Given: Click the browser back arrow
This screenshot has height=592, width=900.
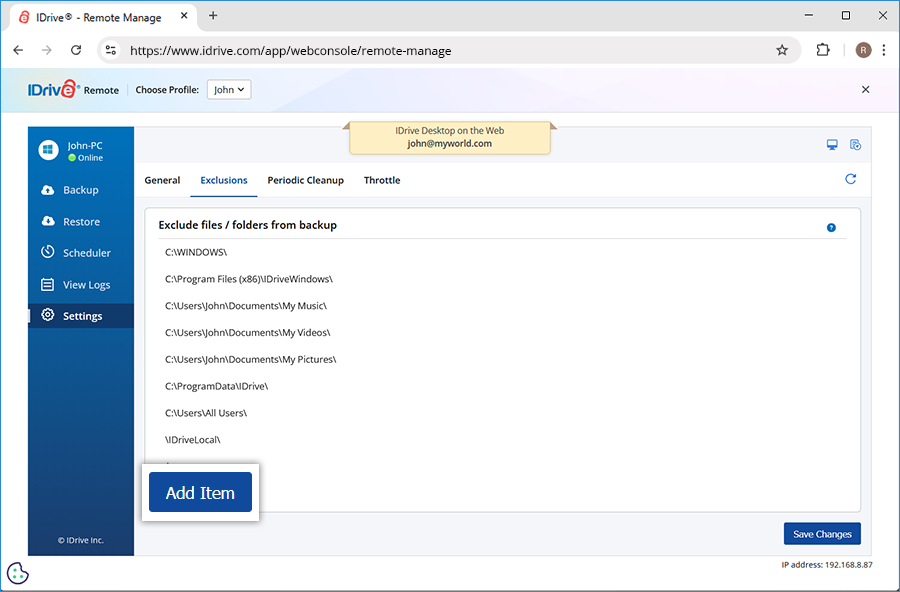Looking at the screenshot, I should point(18,51).
